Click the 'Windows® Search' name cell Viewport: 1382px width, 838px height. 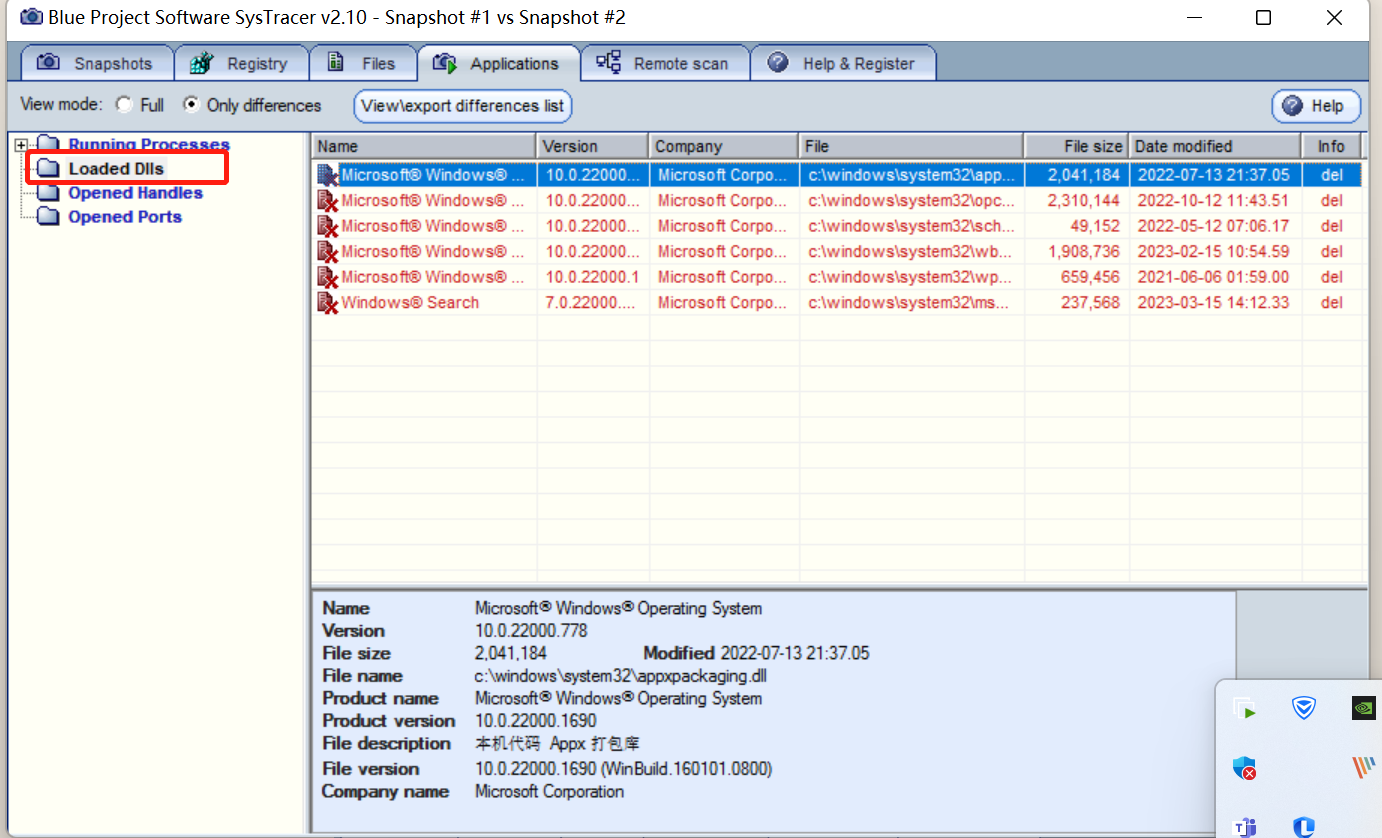410,303
